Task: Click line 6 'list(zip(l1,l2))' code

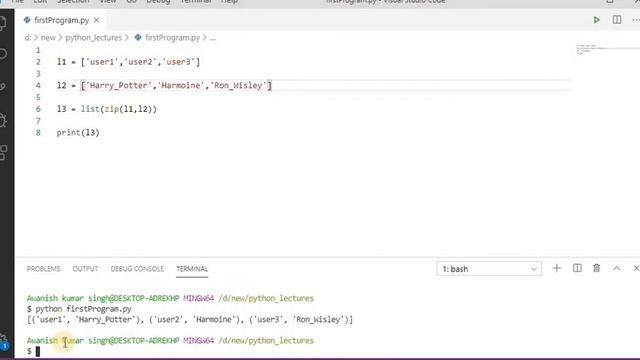Action: click(119, 109)
